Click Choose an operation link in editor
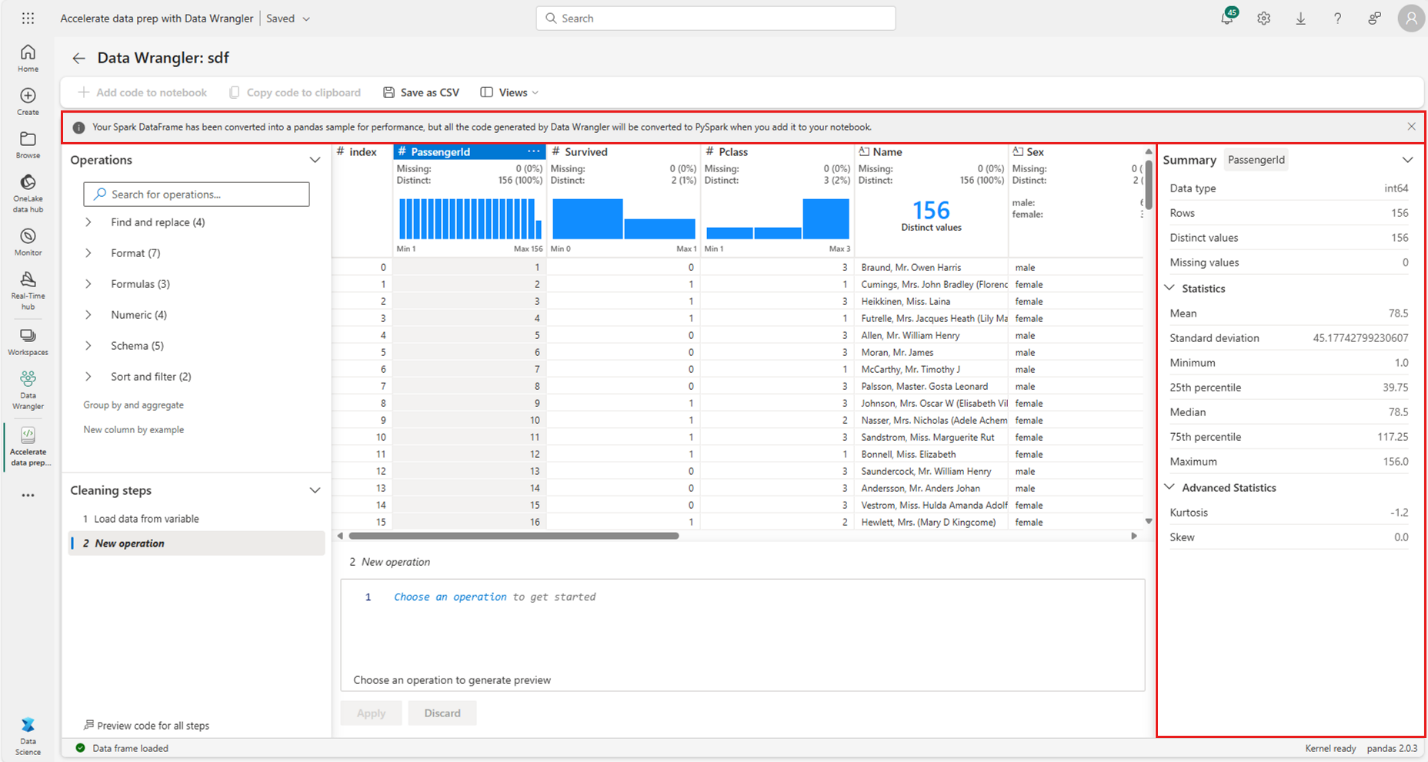Screen dimensions: 1428x762 pos(450,597)
